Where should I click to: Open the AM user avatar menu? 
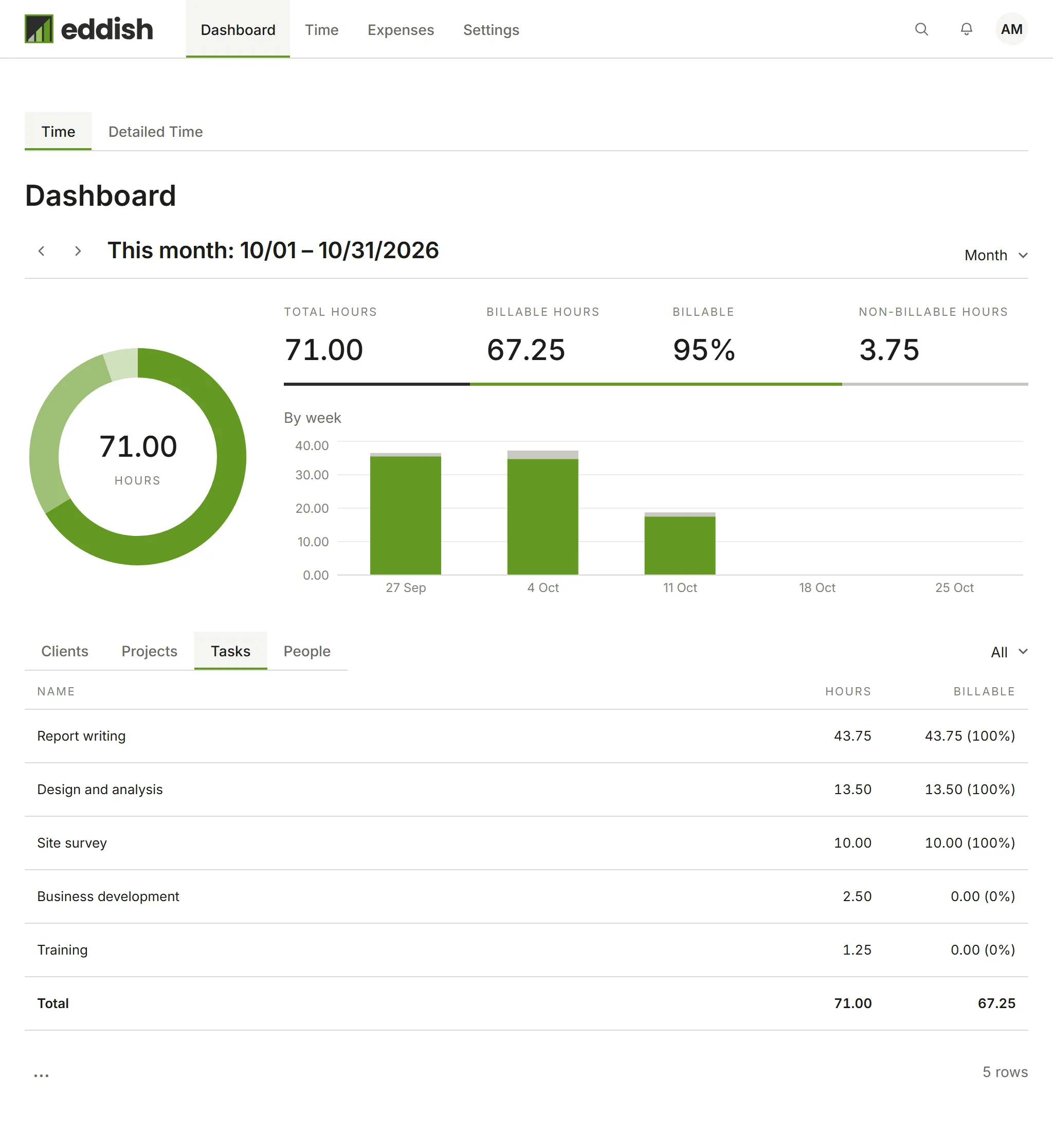1011,29
